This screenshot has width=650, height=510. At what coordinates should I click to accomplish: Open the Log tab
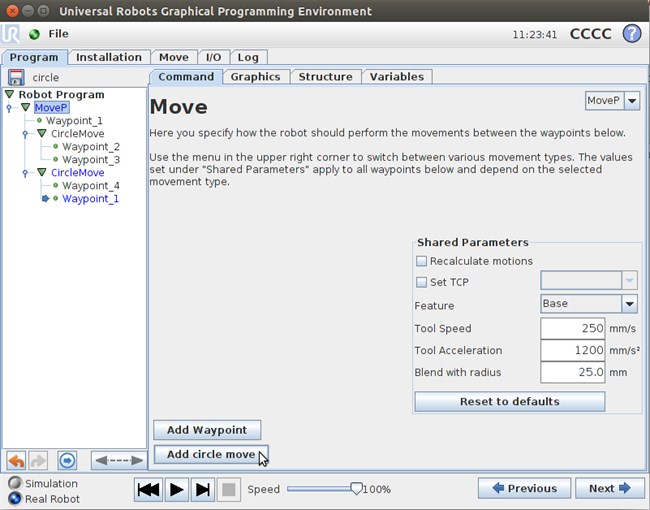coord(248,57)
